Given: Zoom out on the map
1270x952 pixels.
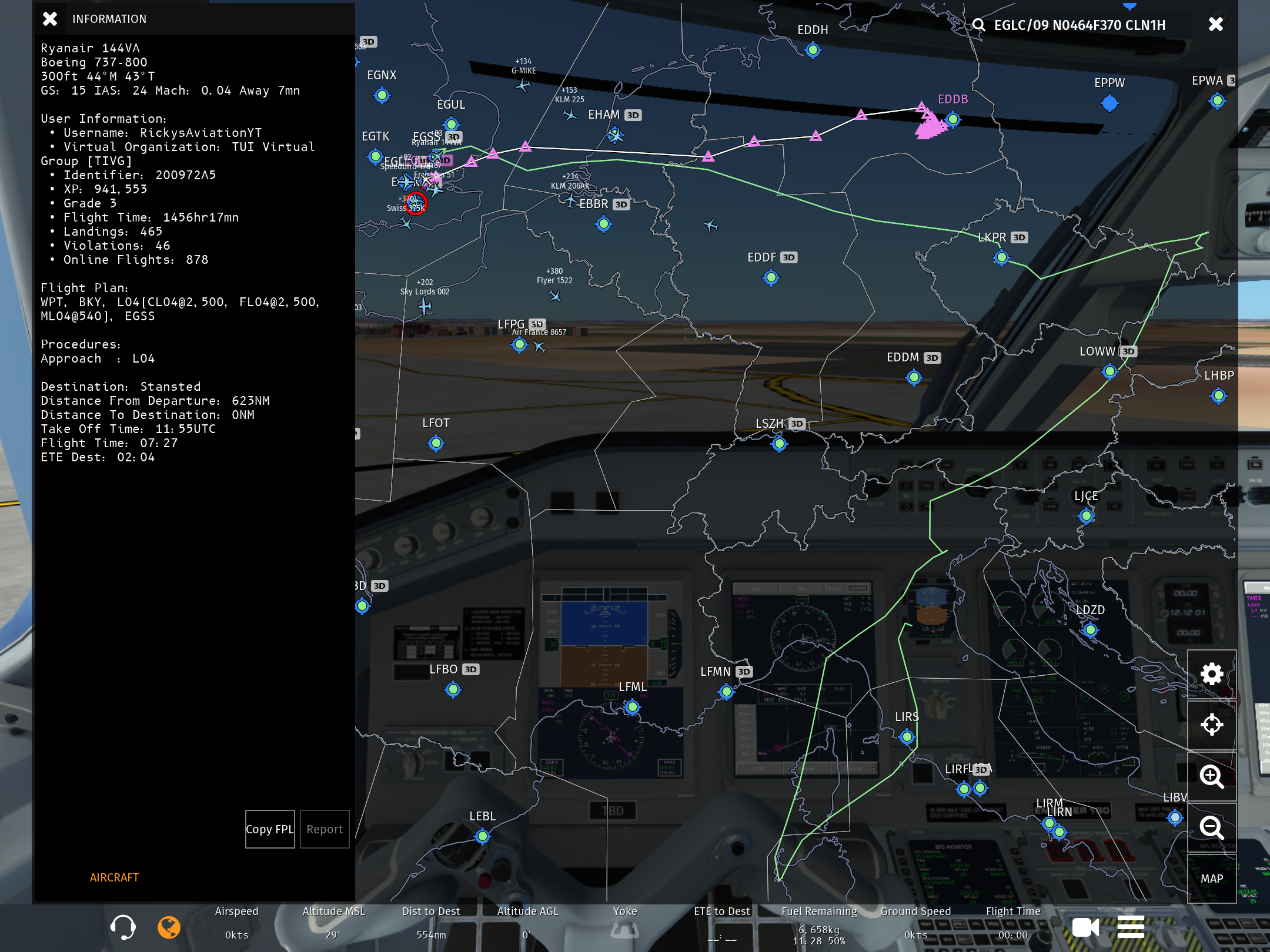Looking at the screenshot, I should tap(1211, 827).
